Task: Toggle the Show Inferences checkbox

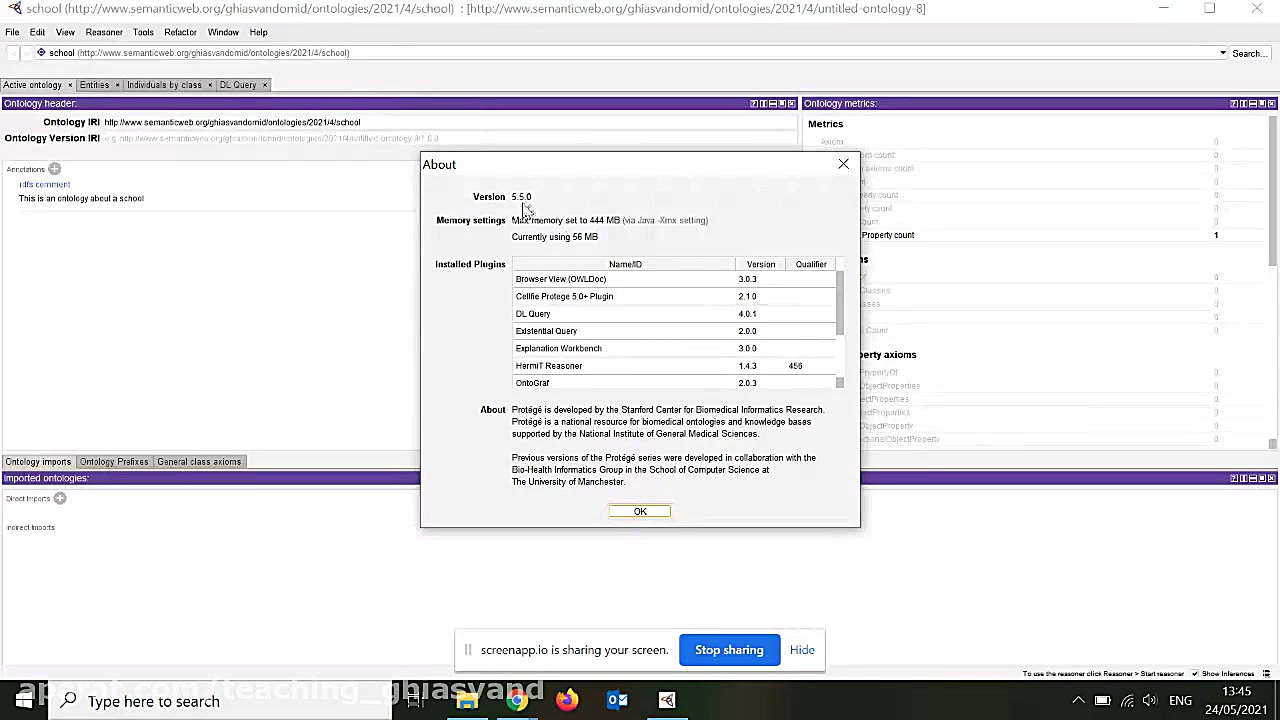Action: (1197, 674)
